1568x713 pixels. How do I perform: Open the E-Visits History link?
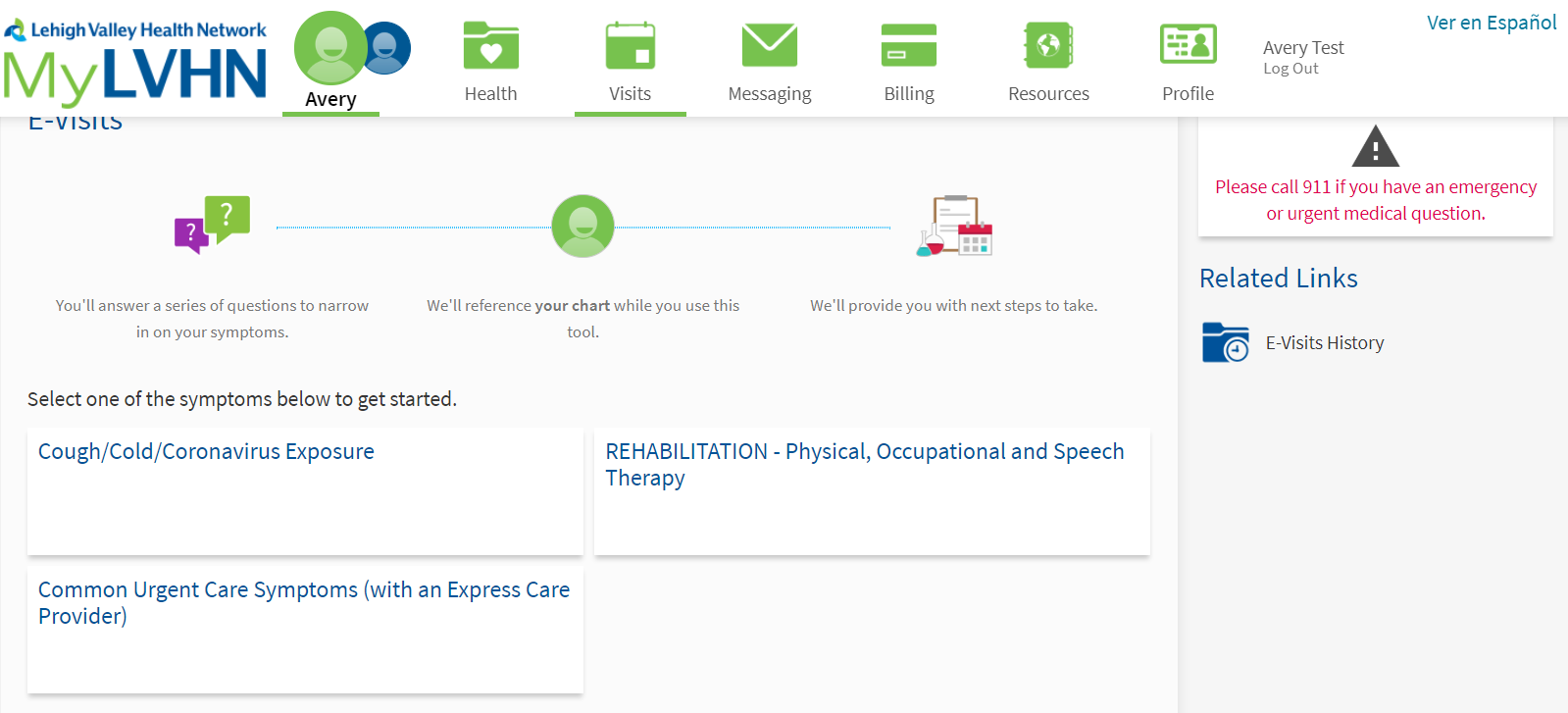pyautogui.click(x=1324, y=343)
